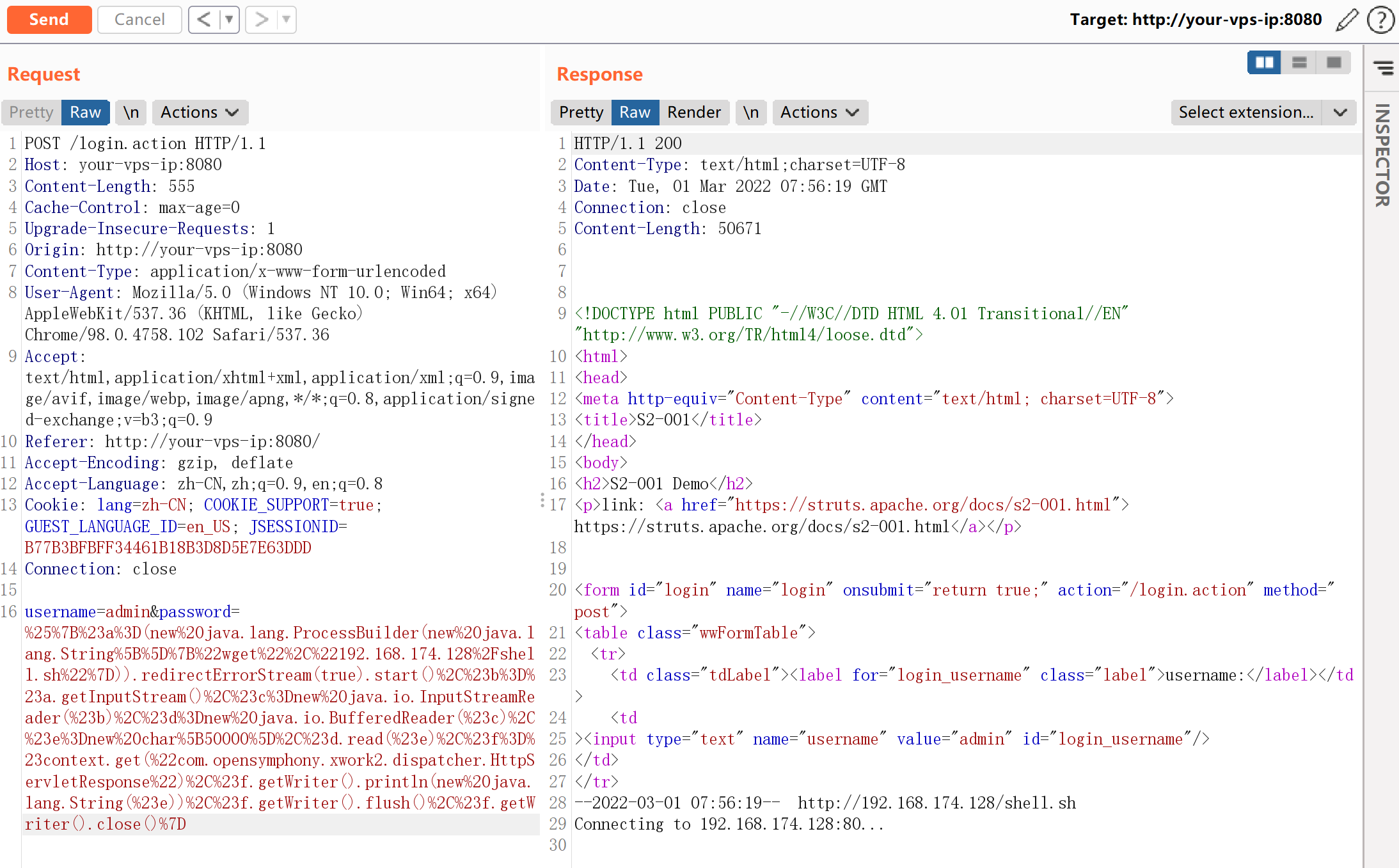Image resolution: width=1399 pixels, height=868 pixels.
Task: Expand the Select extension combo box
Action: (x=1340, y=112)
